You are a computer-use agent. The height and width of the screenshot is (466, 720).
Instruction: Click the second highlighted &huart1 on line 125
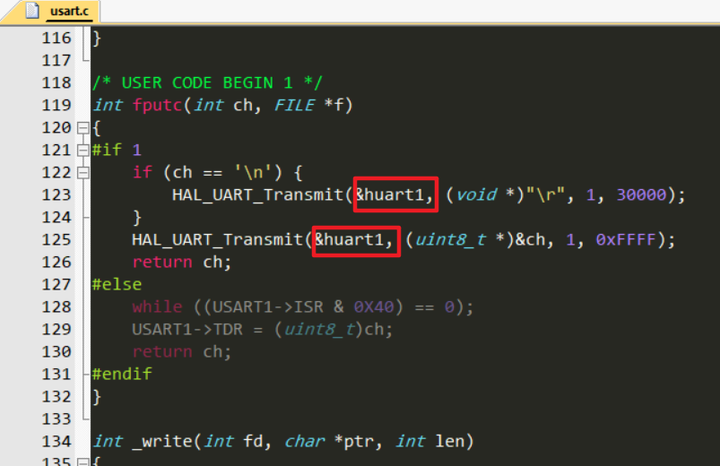click(354, 240)
